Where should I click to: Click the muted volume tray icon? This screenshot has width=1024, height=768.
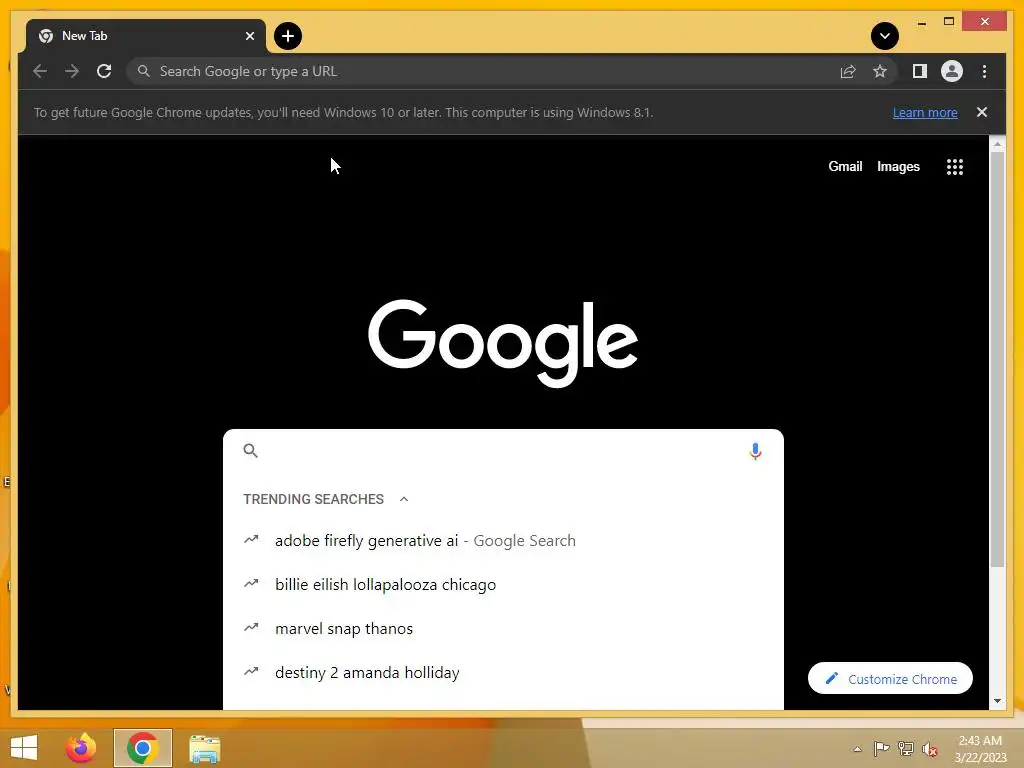point(929,749)
